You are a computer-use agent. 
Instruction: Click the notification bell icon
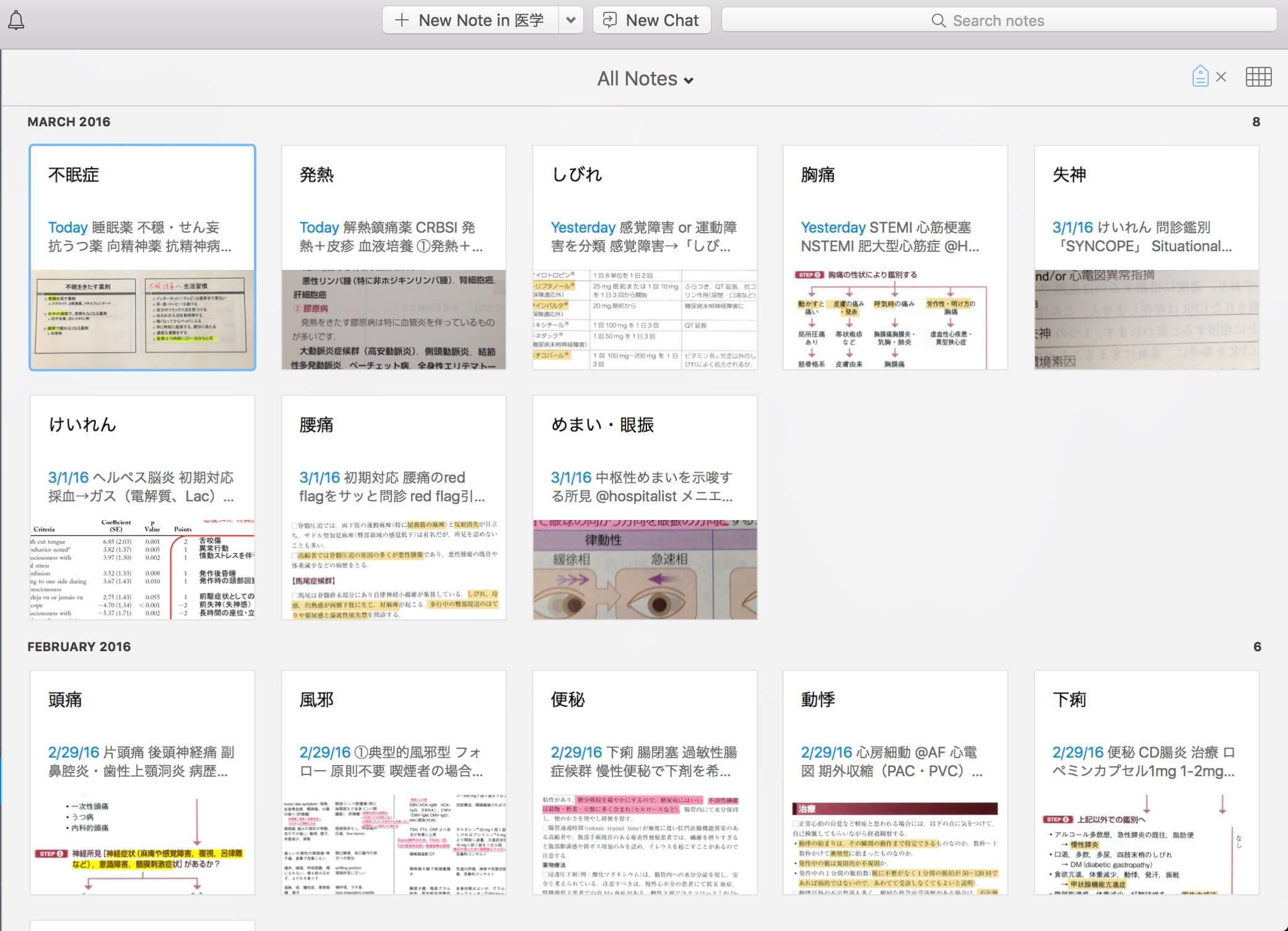coord(16,20)
